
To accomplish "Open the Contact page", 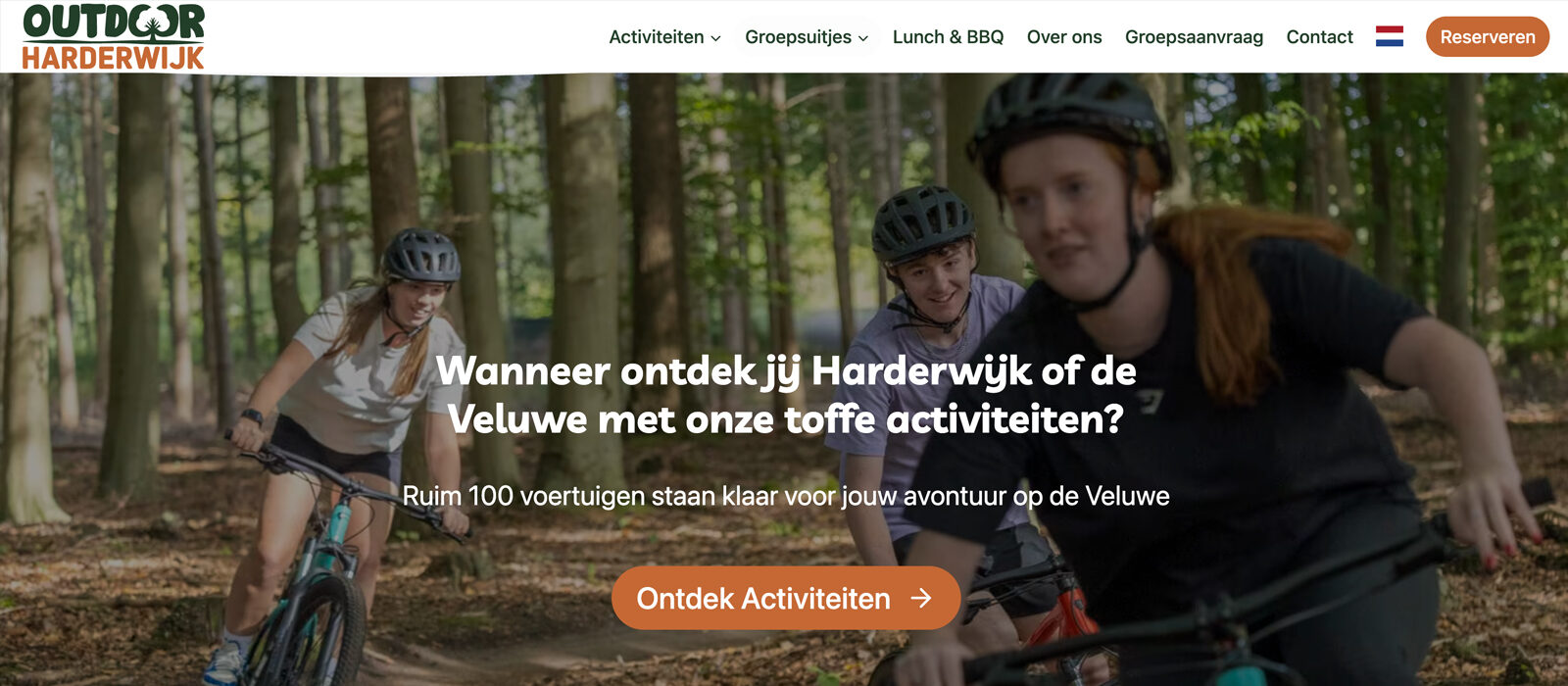I will (1319, 36).
